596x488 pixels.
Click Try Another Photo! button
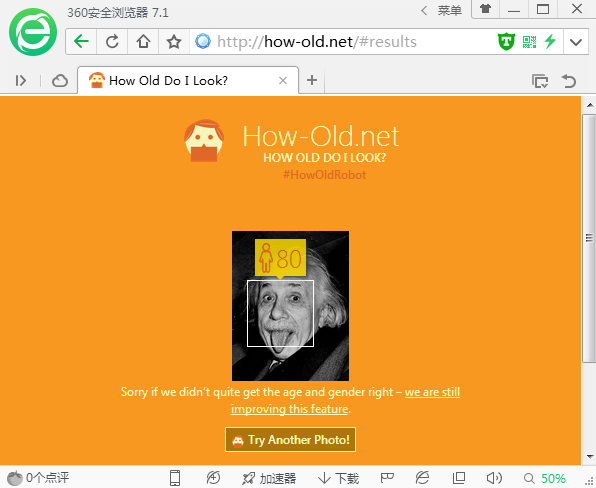290,440
